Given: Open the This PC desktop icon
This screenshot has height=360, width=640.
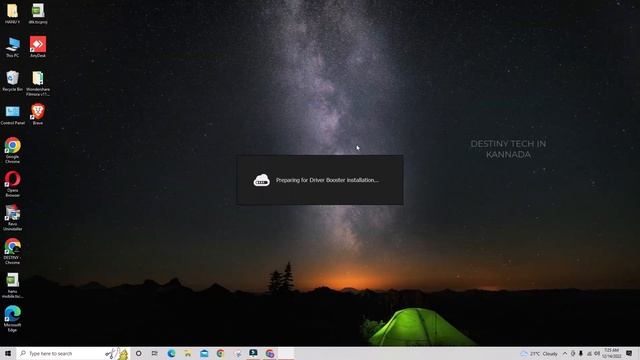Looking at the screenshot, I should (x=12, y=47).
